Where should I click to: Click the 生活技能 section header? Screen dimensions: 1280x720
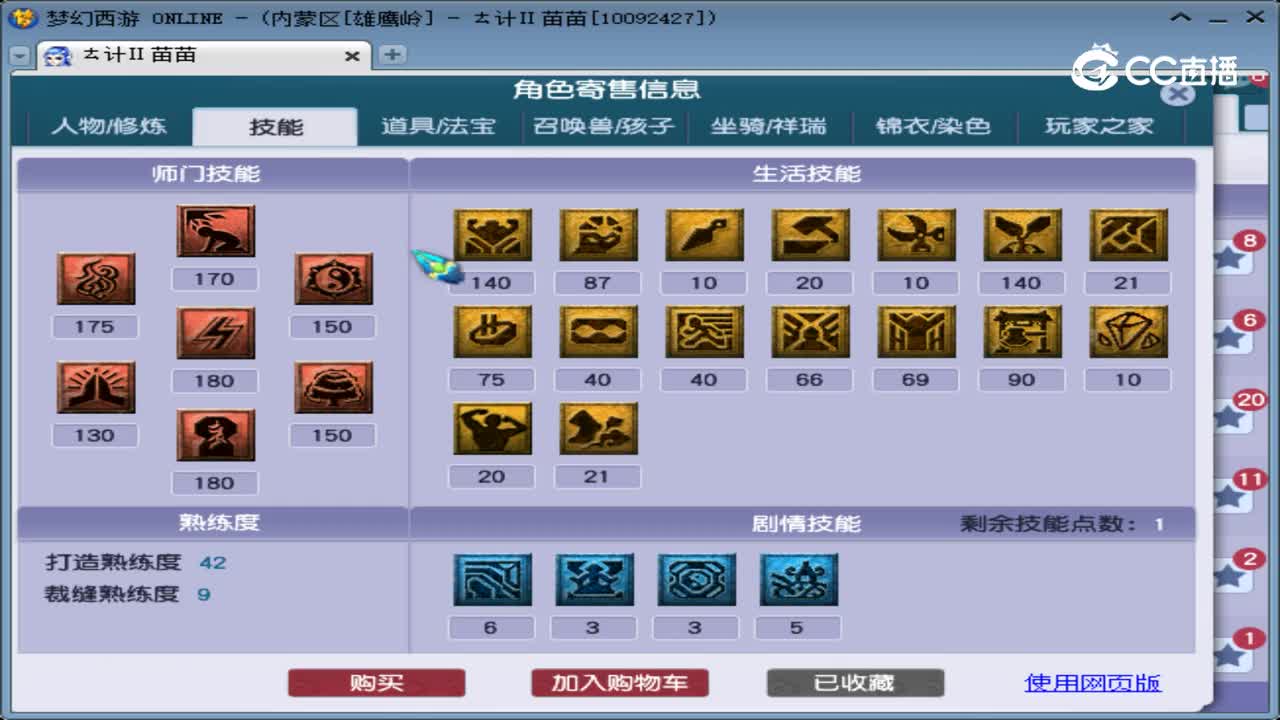tap(806, 174)
